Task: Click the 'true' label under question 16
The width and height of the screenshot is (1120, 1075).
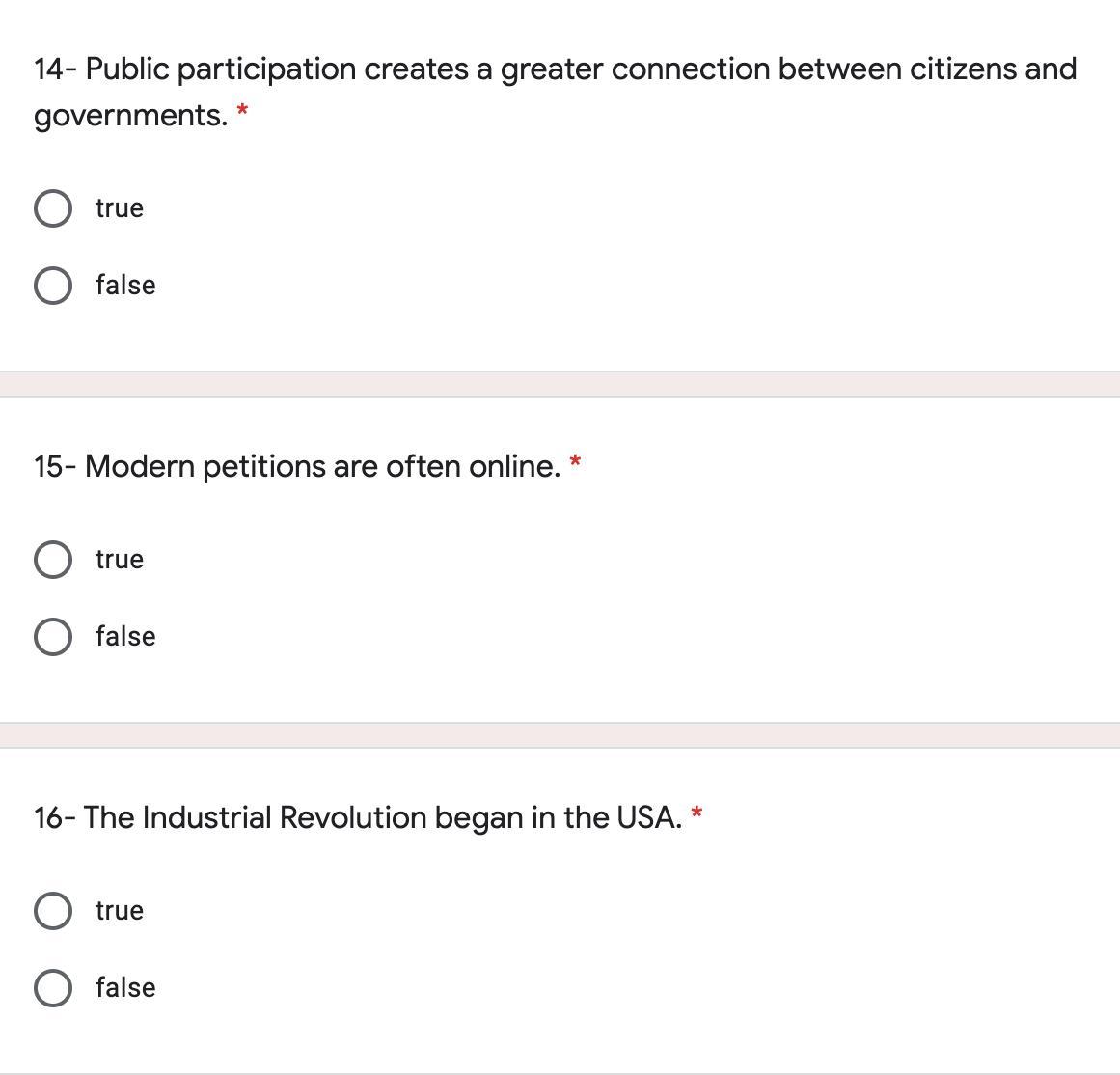Action: (x=120, y=911)
